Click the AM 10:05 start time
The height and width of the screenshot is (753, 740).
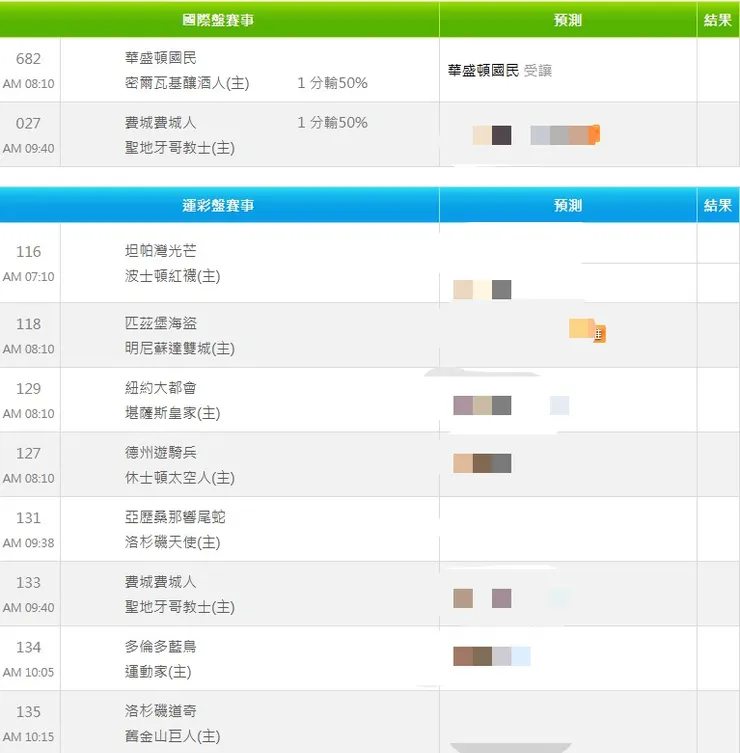[x=28, y=672]
